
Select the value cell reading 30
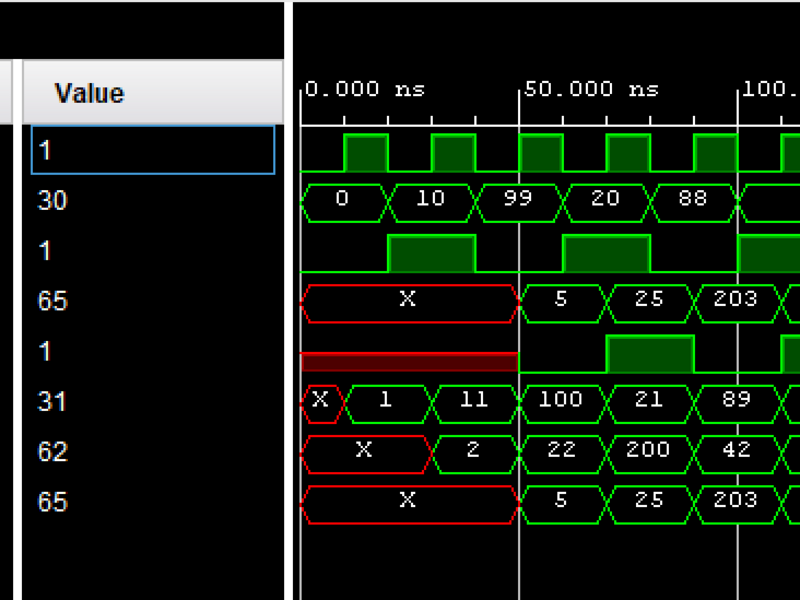coord(52,200)
